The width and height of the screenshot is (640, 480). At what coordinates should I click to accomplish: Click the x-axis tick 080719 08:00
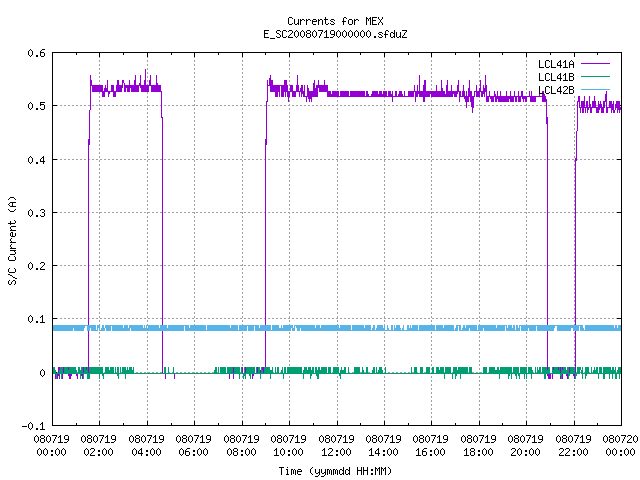pyautogui.click(x=241, y=446)
